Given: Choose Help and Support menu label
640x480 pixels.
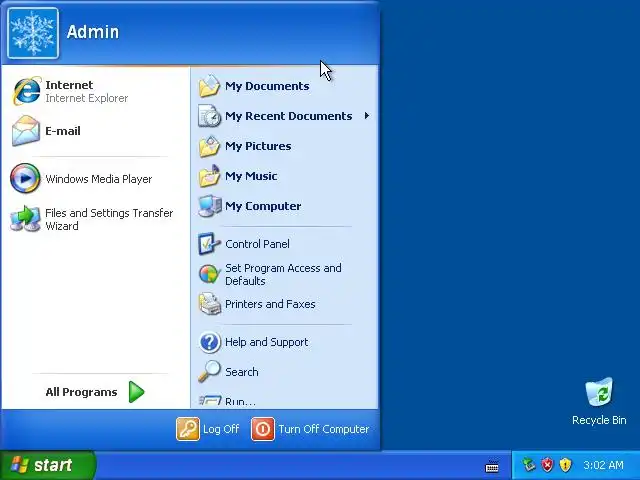Looking at the screenshot, I should [x=267, y=342].
